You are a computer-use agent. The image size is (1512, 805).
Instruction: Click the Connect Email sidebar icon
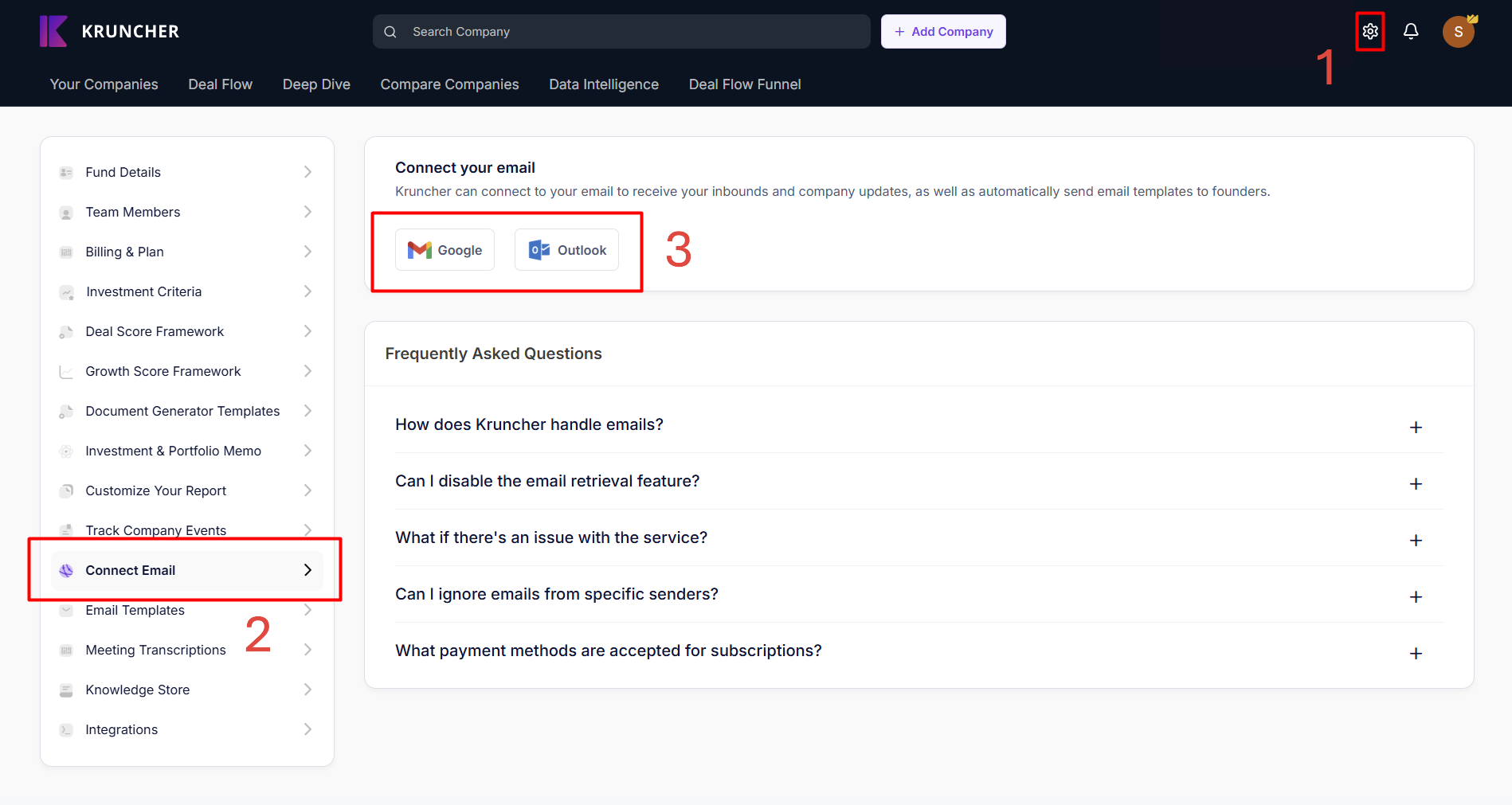[67, 571]
